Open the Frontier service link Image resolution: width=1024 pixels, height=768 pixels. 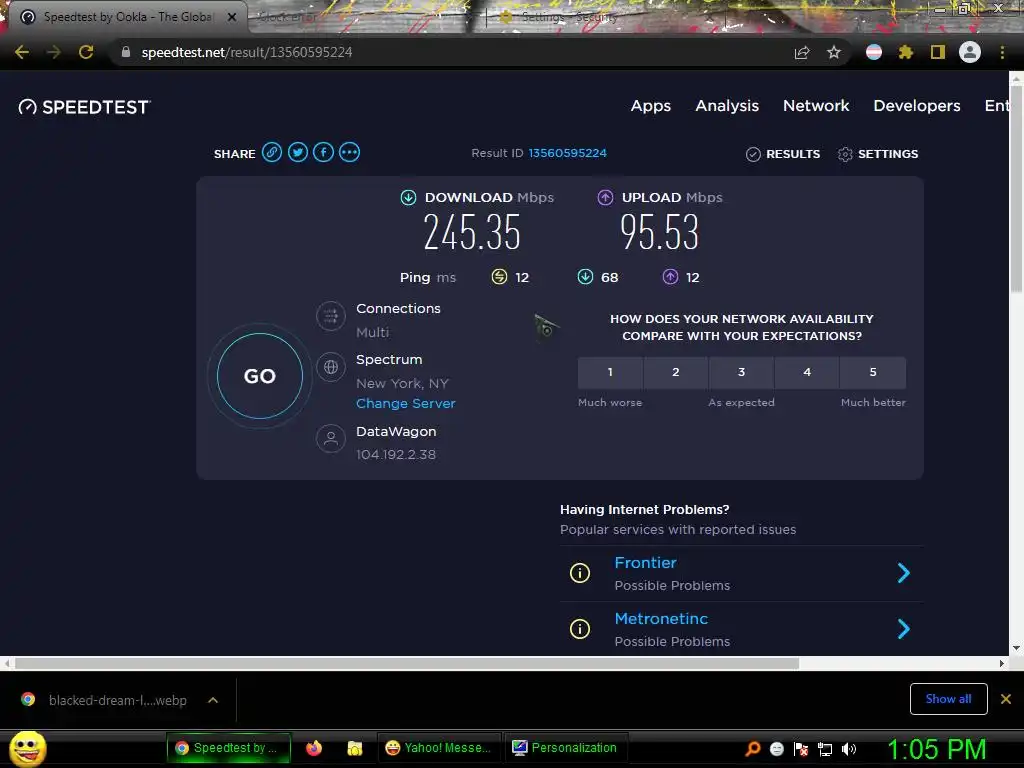(645, 563)
